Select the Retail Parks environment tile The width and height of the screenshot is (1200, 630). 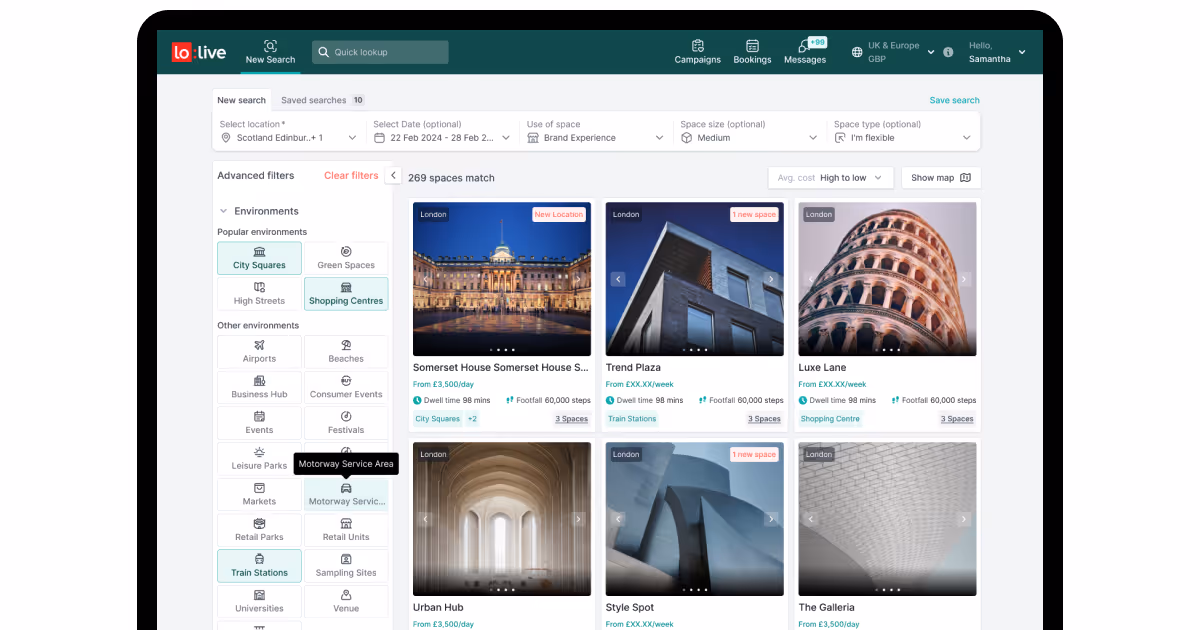click(259, 530)
